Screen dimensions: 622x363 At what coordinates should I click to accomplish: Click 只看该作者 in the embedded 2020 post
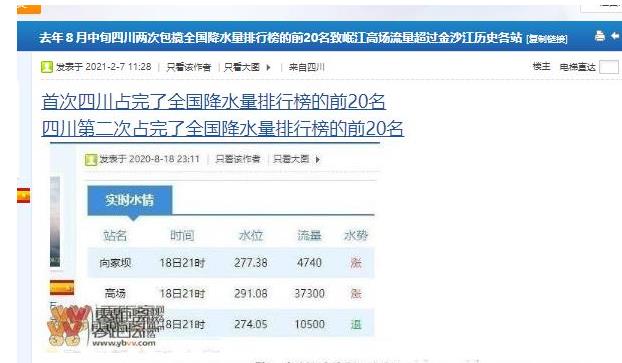coord(238,159)
